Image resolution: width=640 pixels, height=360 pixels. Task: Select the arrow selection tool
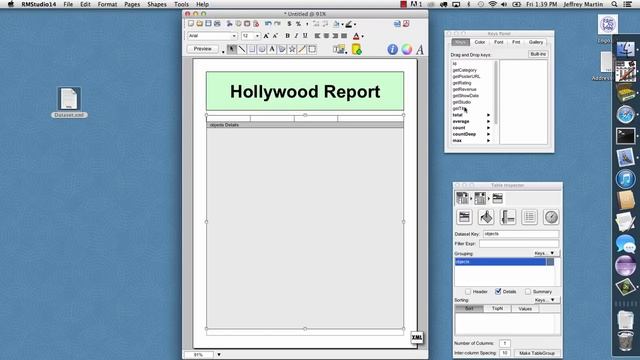click(231, 49)
